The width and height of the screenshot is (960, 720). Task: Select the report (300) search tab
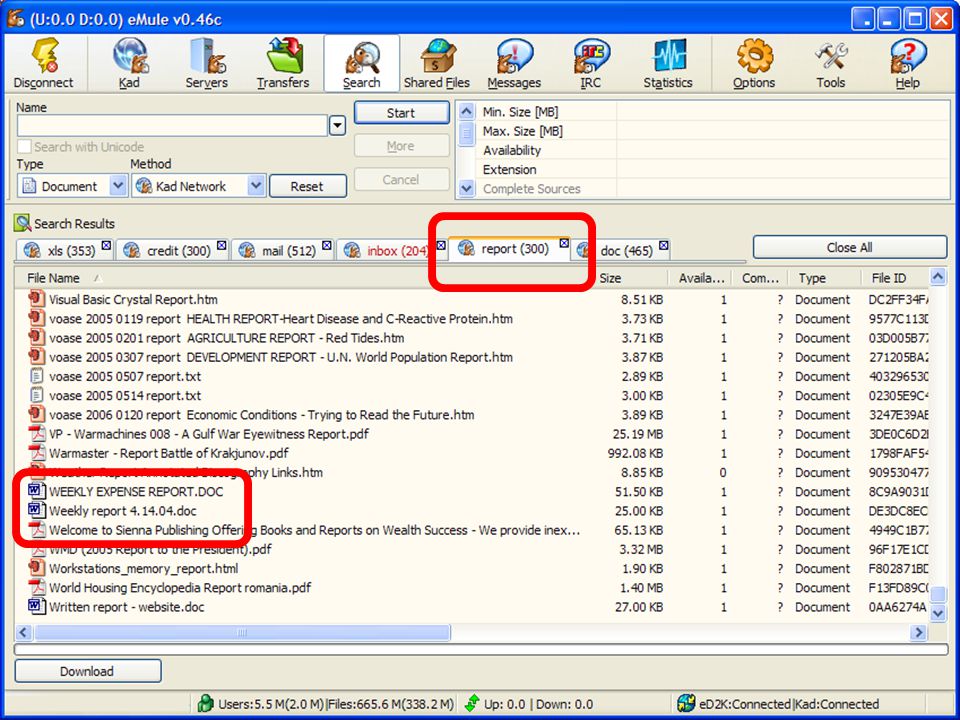[509, 249]
